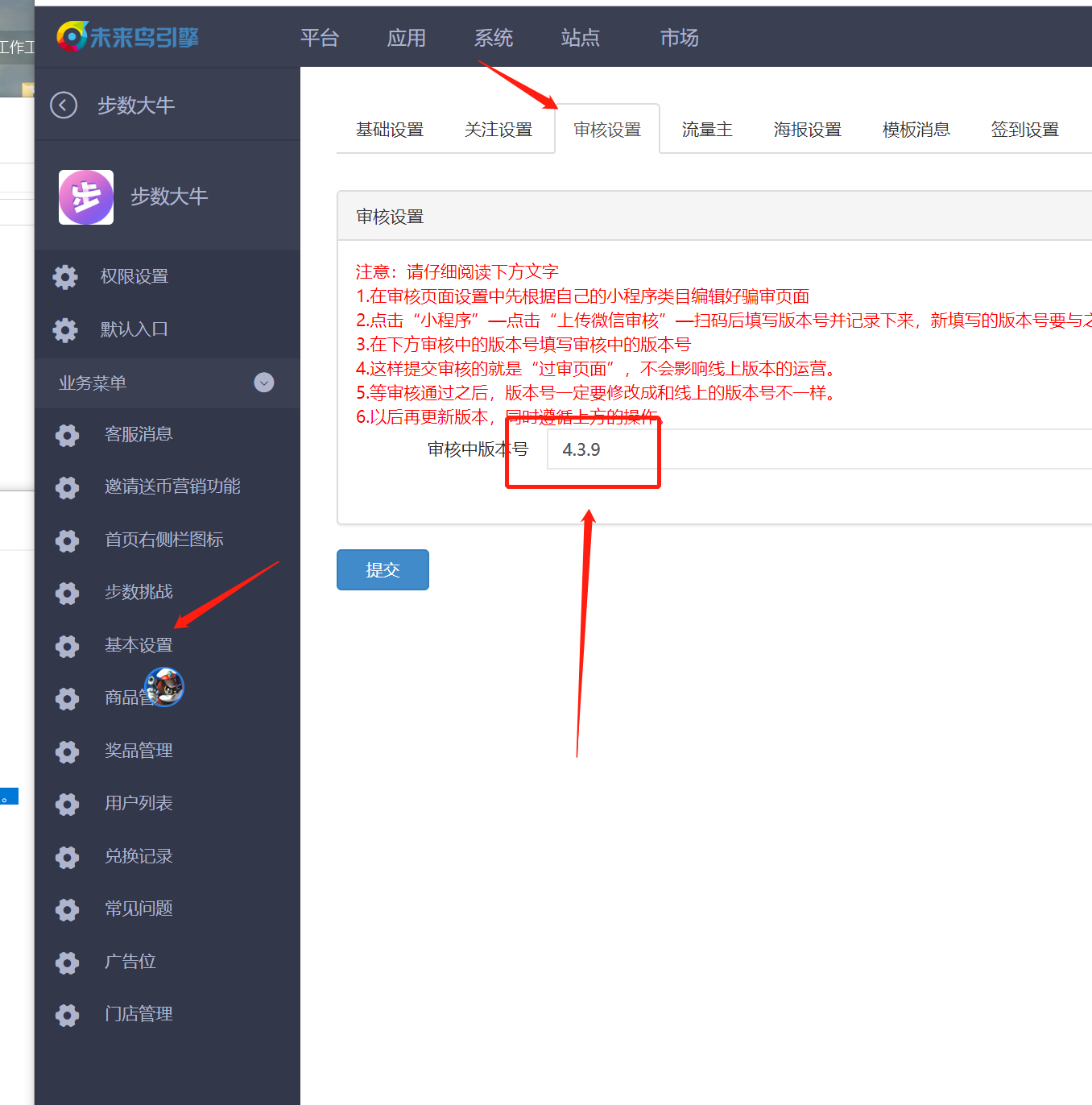Click gear icon beside 基本设置
This screenshot has height=1105, width=1092.
[x=68, y=646]
